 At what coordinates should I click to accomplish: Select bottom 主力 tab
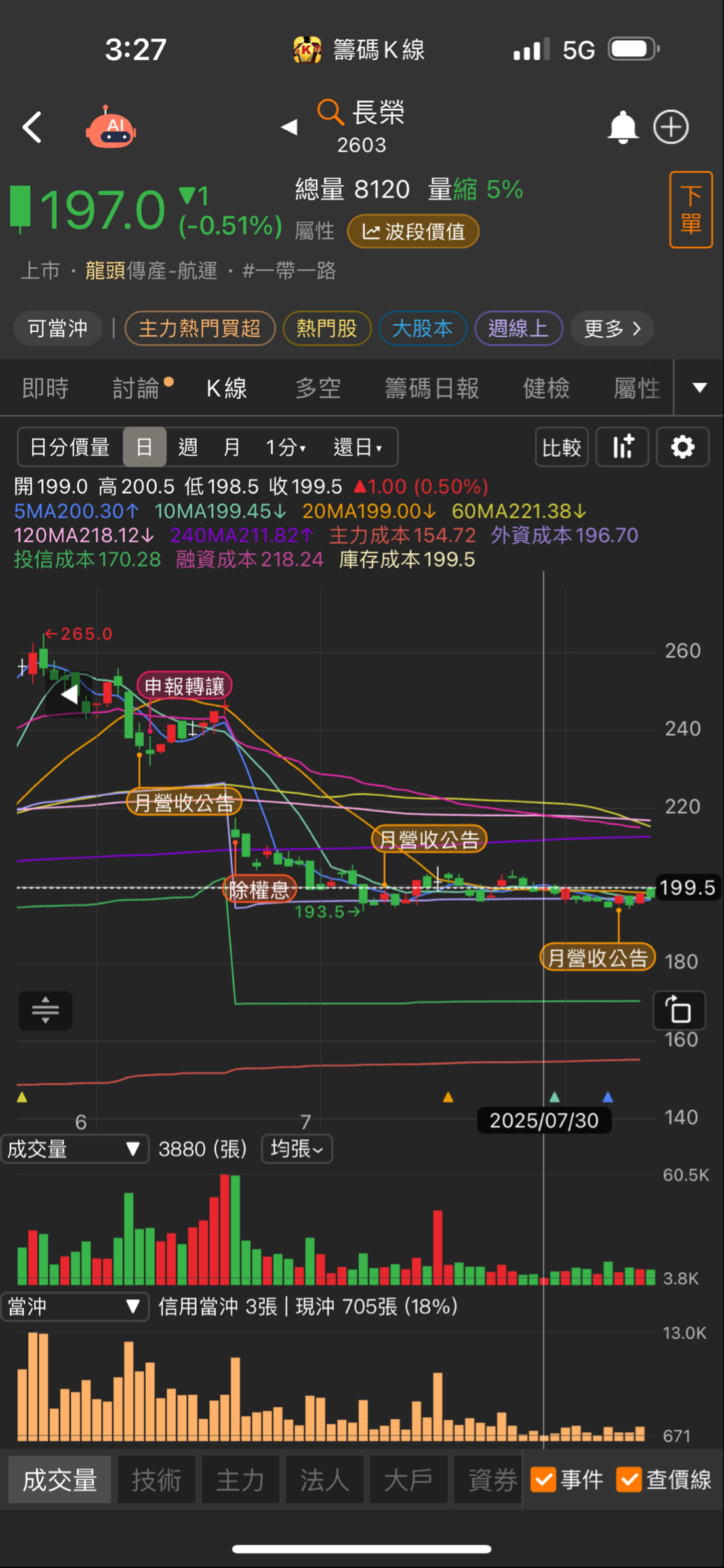(x=240, y=1480)
